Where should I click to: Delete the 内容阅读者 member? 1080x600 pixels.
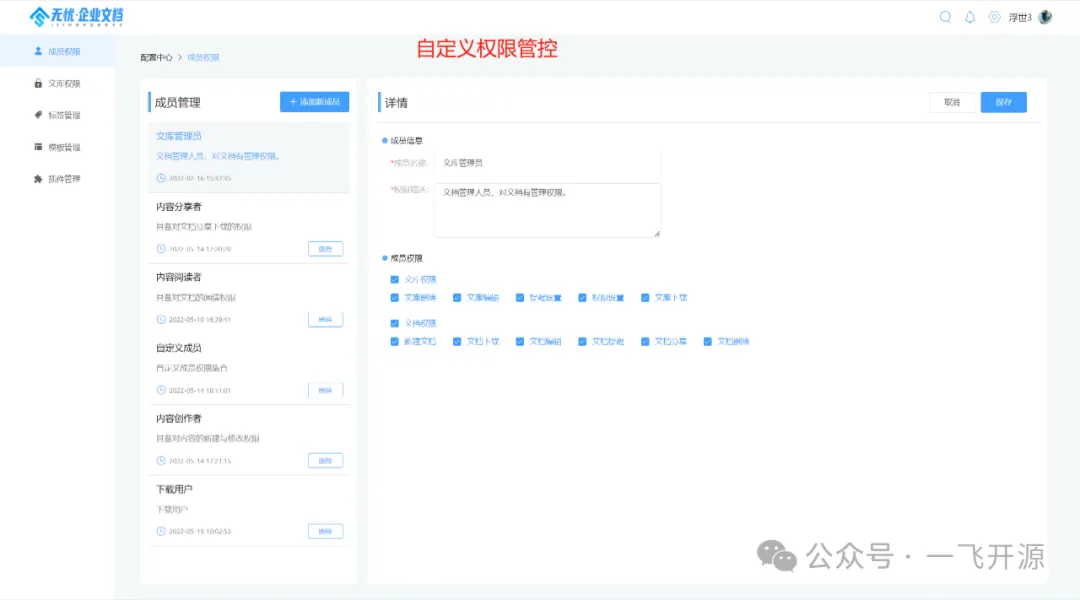point(325,320)
